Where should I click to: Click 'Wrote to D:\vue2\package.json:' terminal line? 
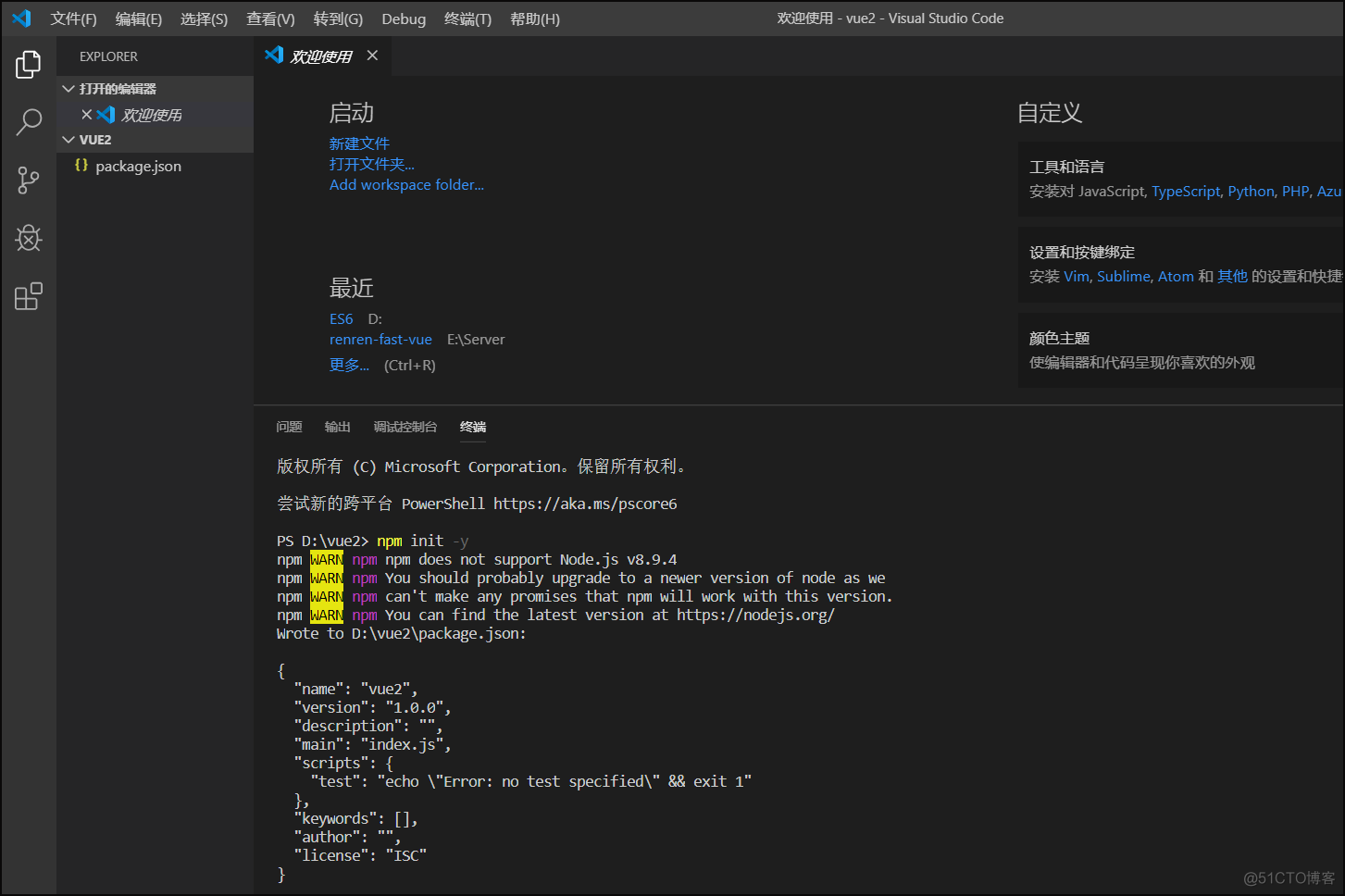(x=401, y=633)
